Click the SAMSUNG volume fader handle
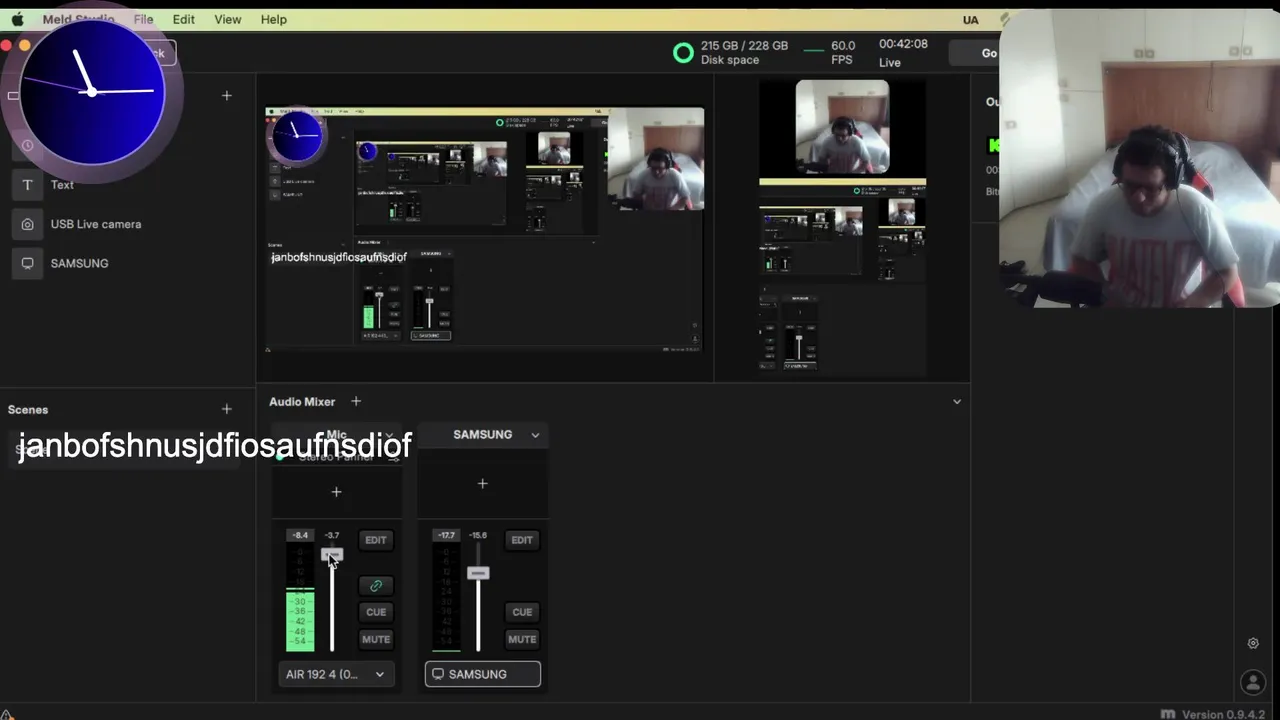This screenshot has height=720, width=1280. click(x=478, y=573)
